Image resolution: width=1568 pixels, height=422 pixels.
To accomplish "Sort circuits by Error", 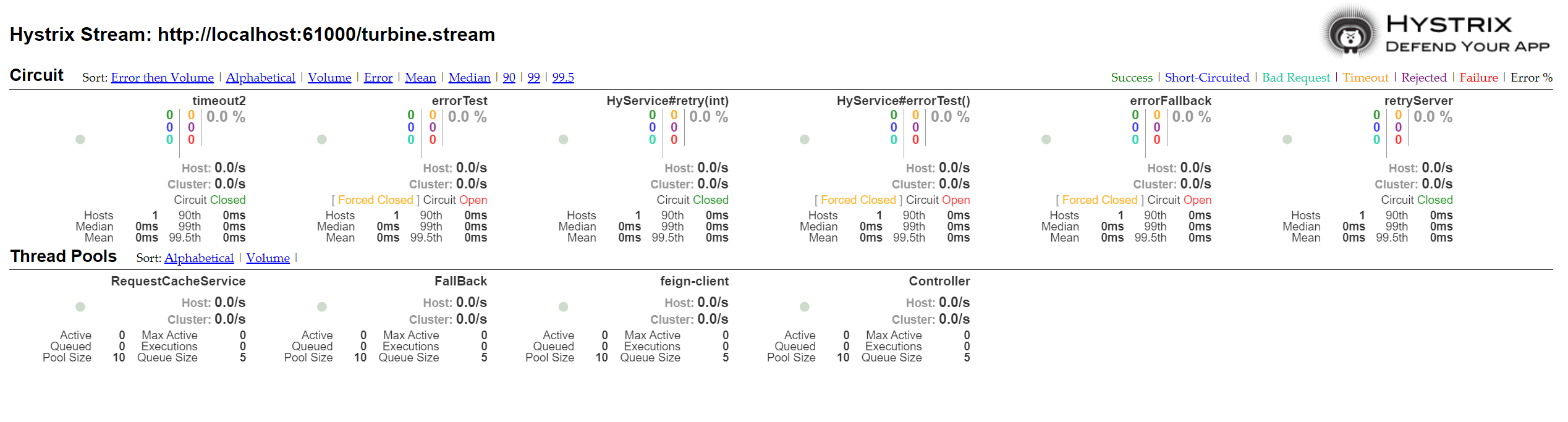I will click(x=378, y=78).
